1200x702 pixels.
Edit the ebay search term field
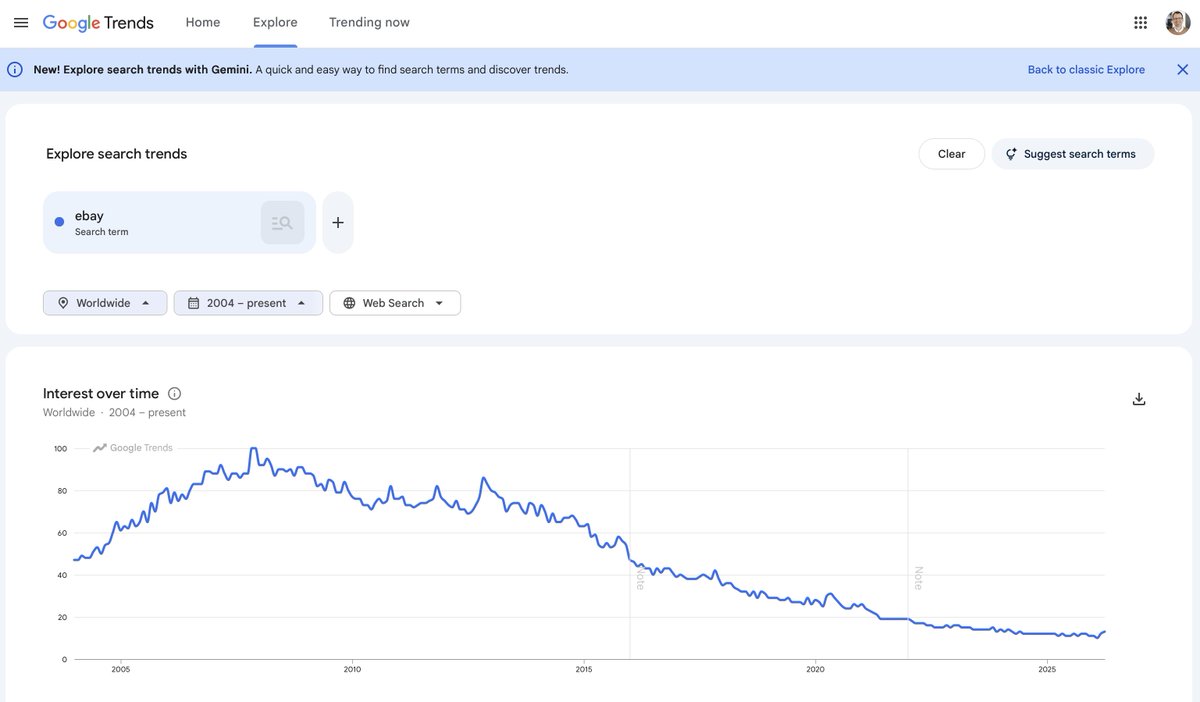pos(179,223)
